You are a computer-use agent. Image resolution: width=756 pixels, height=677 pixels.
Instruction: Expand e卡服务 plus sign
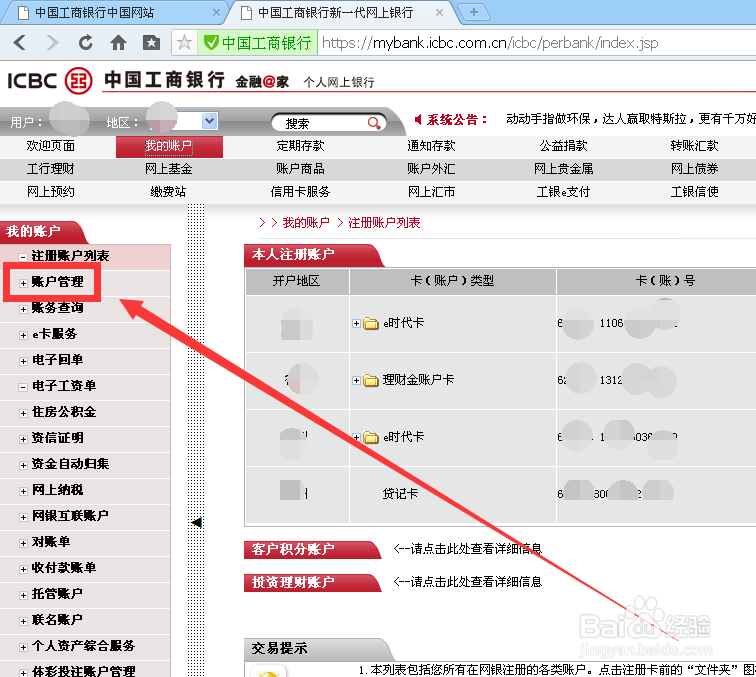tap(23, 335)
